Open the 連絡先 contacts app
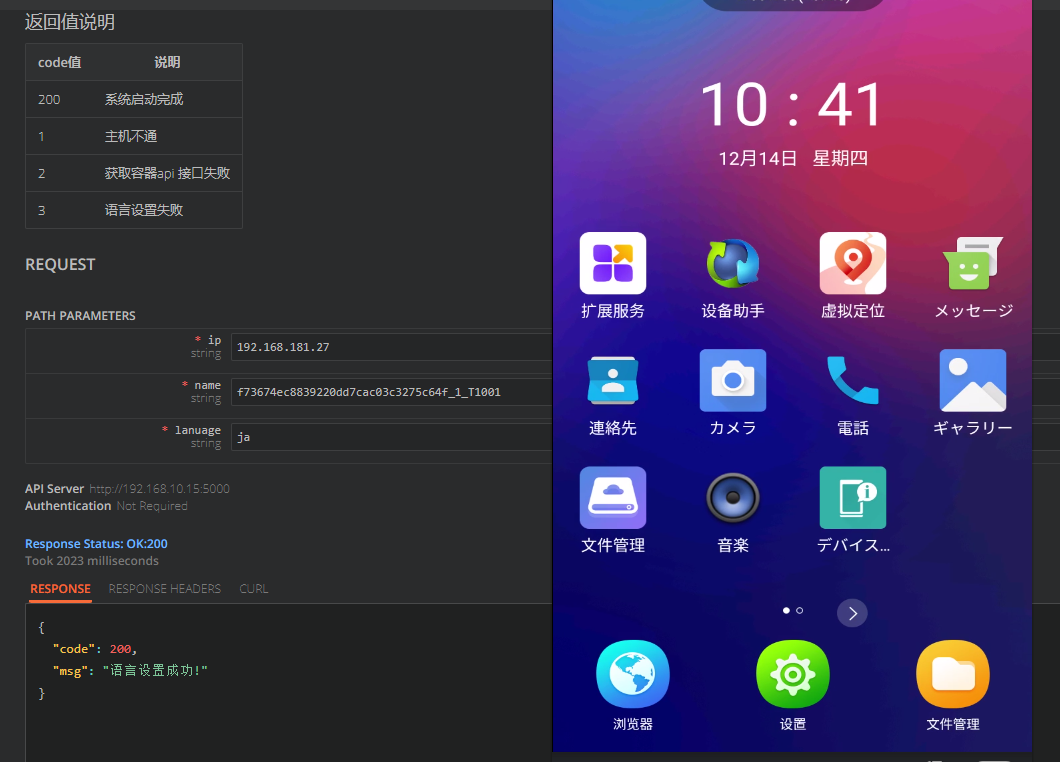This screenshot has width=1060, height=762. (612, 380)
